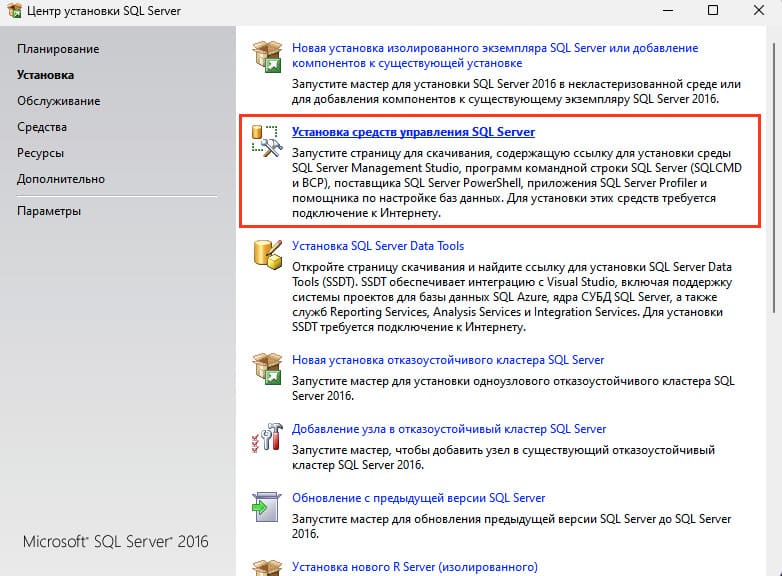The image size is (782, 576).
Task: Click the description starting 'Запустите страницу для скачивания'
Action: pyautogui.click(x=517, y=183)
